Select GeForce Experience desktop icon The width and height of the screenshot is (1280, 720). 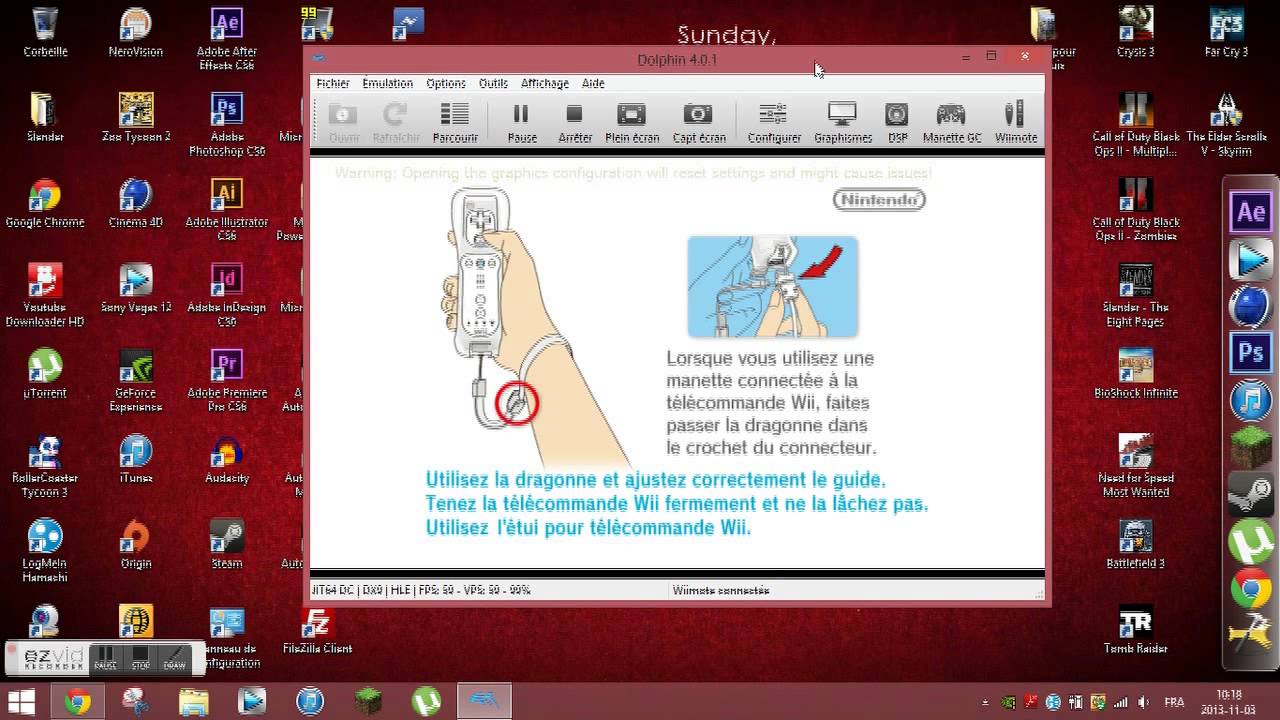(x=136, y=380)
